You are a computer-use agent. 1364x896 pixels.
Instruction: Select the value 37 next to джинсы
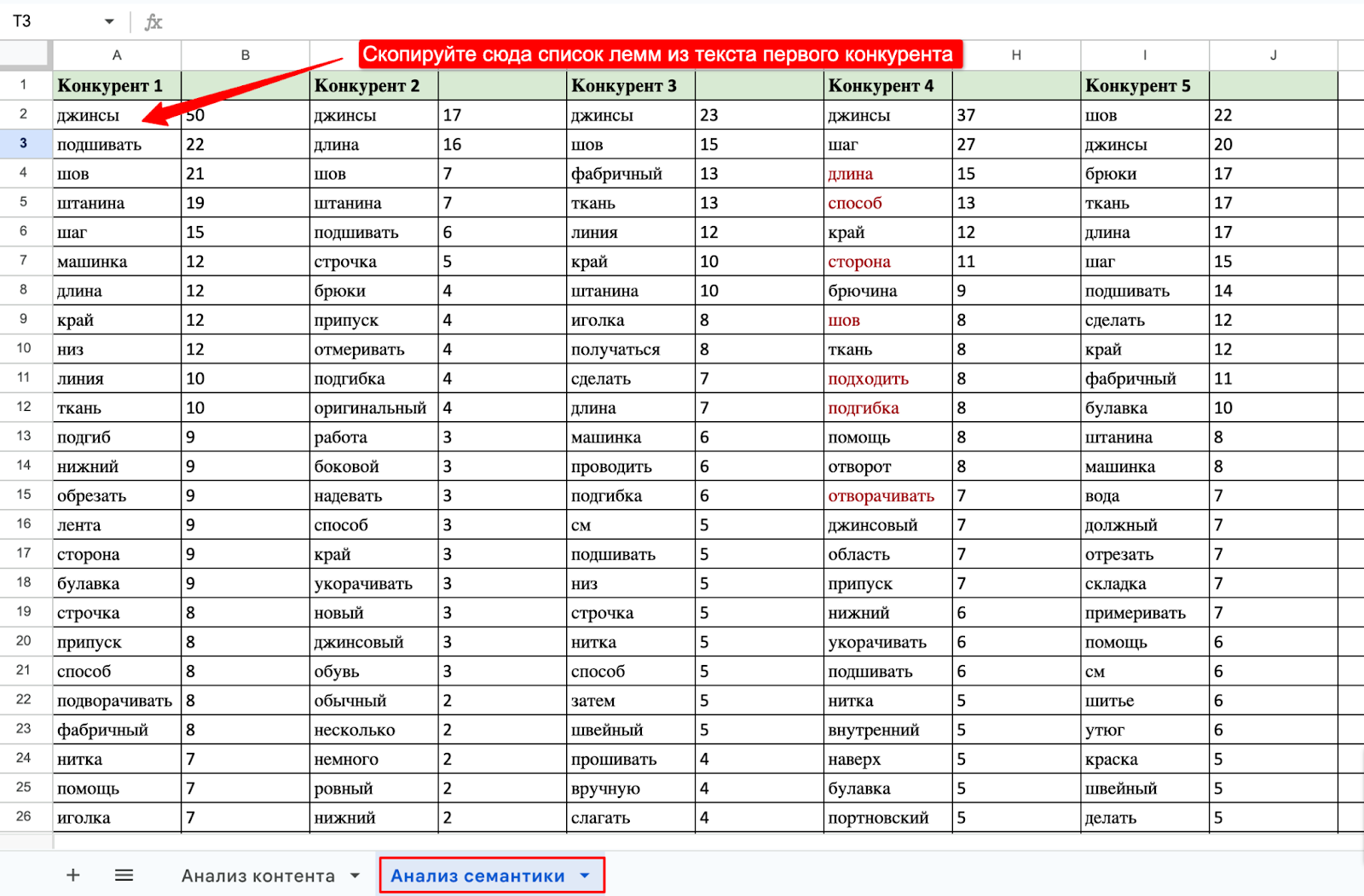pyautogui.click(x=1016, y=115)
